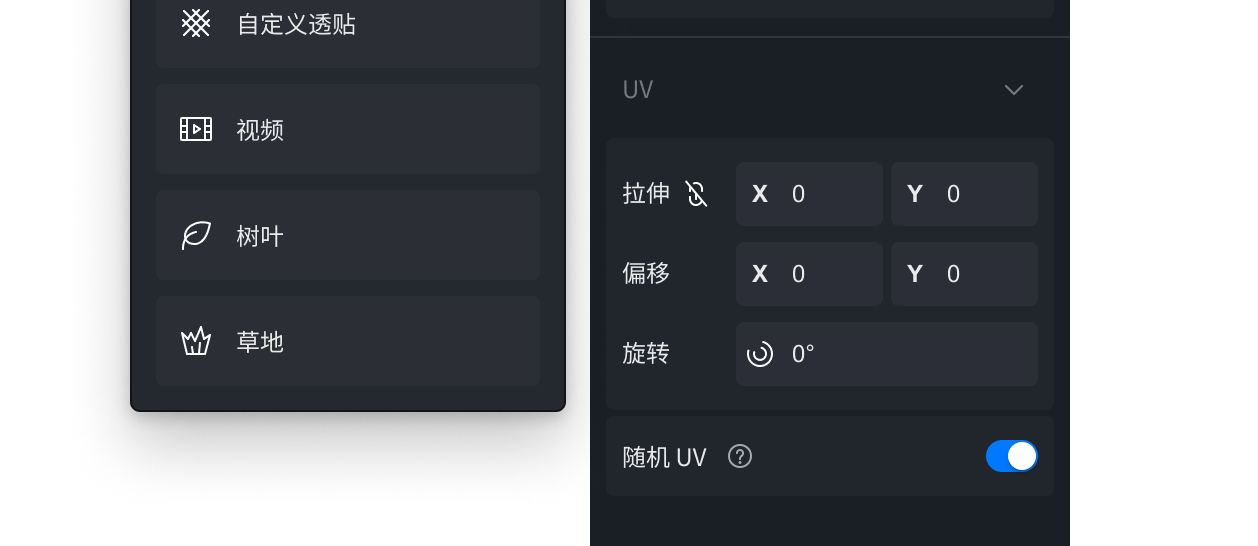Click the leaf icon for 树叶
Image resolution: width=1258 pixels, height=546 pixels.
point(196,236)
